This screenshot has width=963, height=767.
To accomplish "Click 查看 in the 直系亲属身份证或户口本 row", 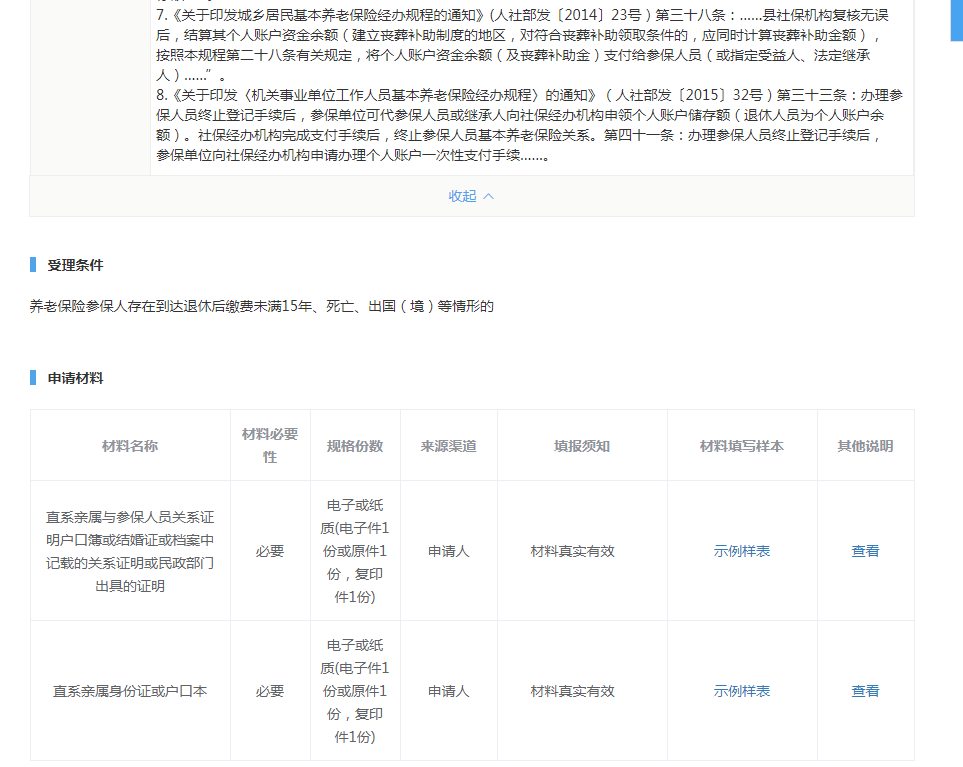I will pyautogui.click(x=865, y=691).
